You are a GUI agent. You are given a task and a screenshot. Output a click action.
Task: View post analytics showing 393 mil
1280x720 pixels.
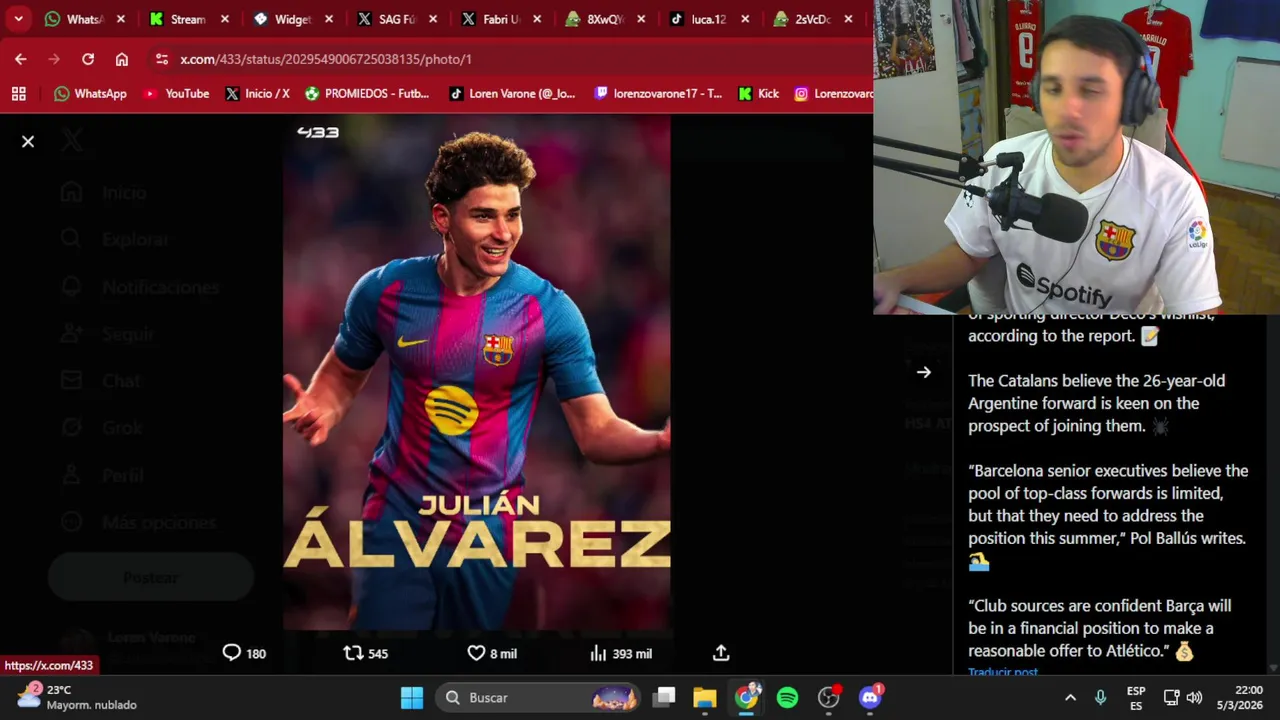620,653
